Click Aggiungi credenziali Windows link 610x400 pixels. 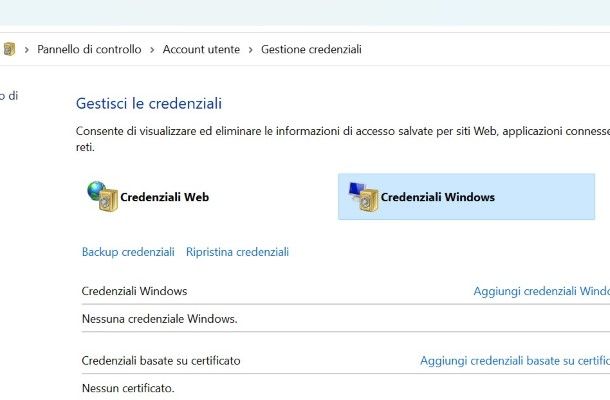[542, 291]
